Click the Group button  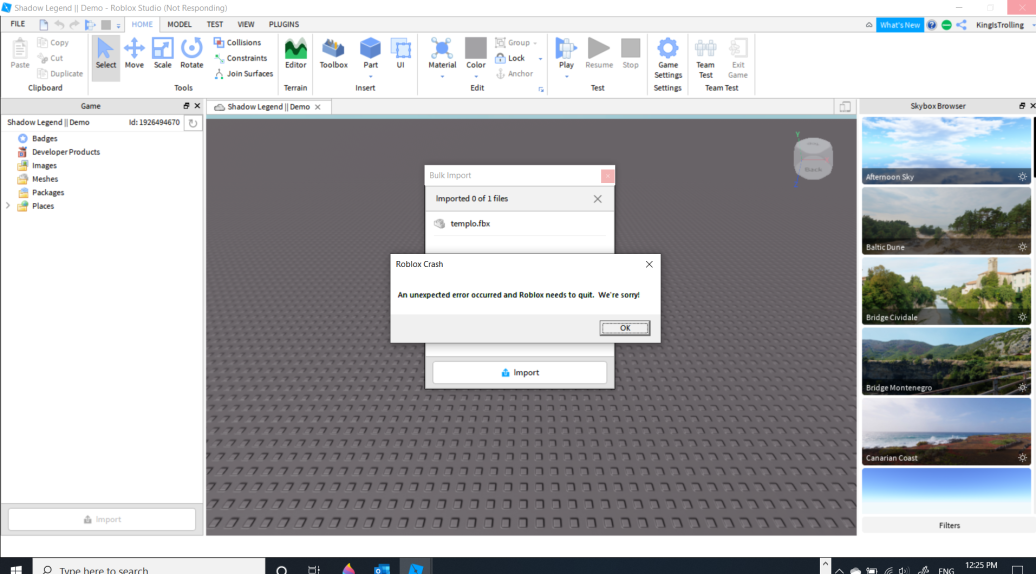pos(513,42)
